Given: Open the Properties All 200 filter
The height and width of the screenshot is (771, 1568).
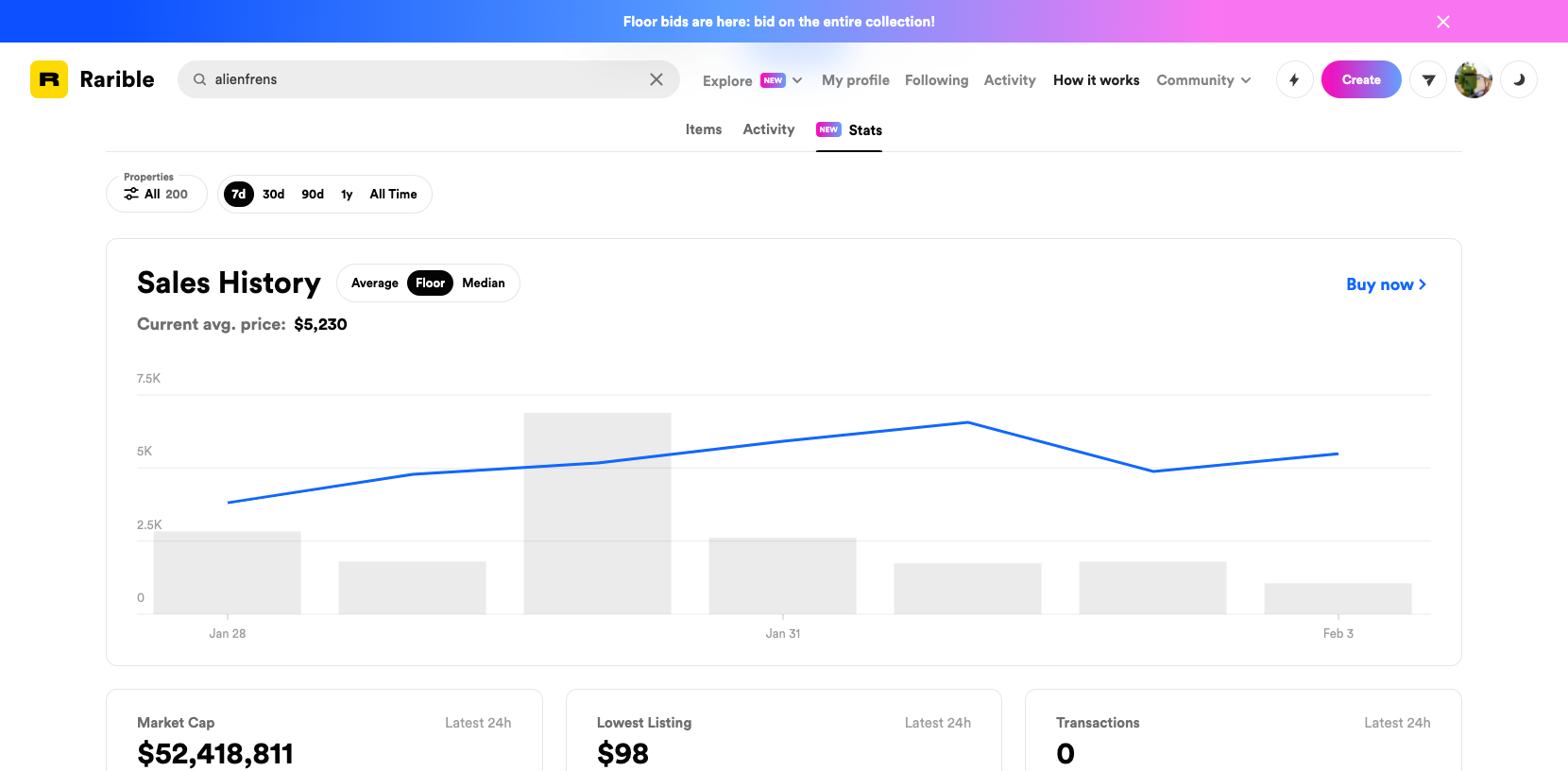Looking at the screenshot, I should point(157,194).
